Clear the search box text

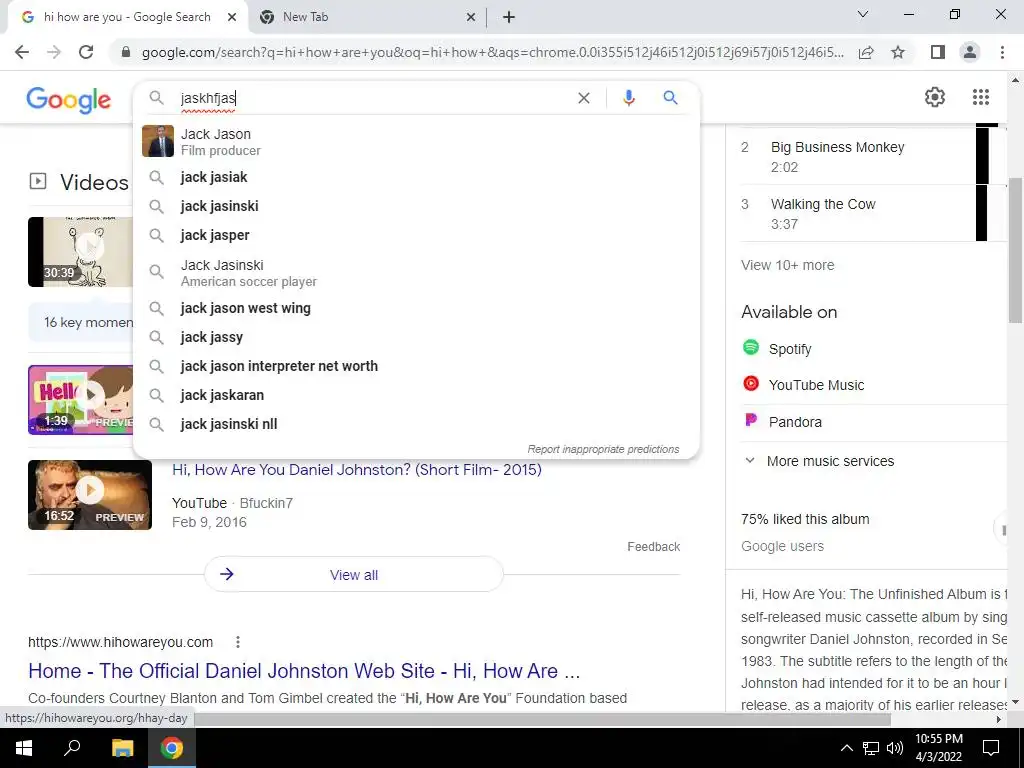584,98
